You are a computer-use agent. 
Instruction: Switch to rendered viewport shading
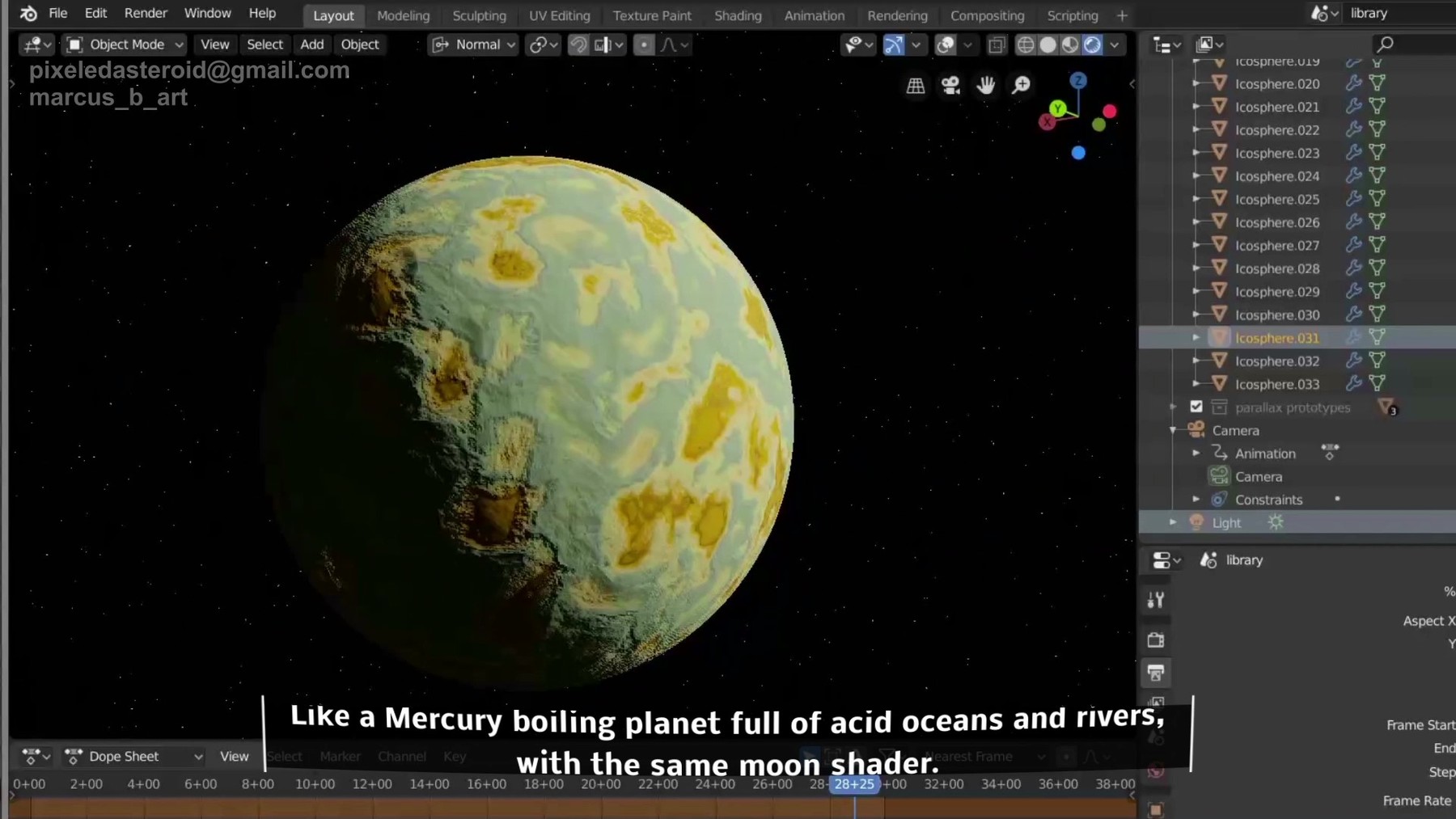1092,44
